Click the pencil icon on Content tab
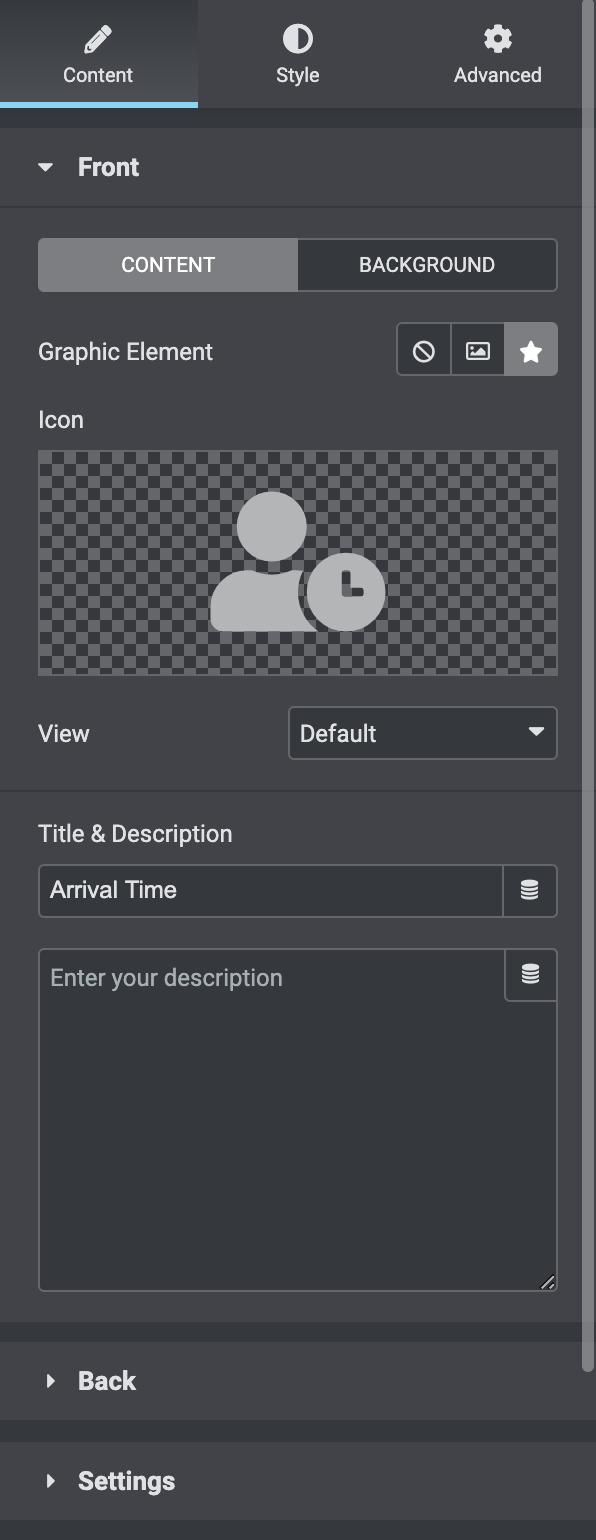 (x=98, y=39)
